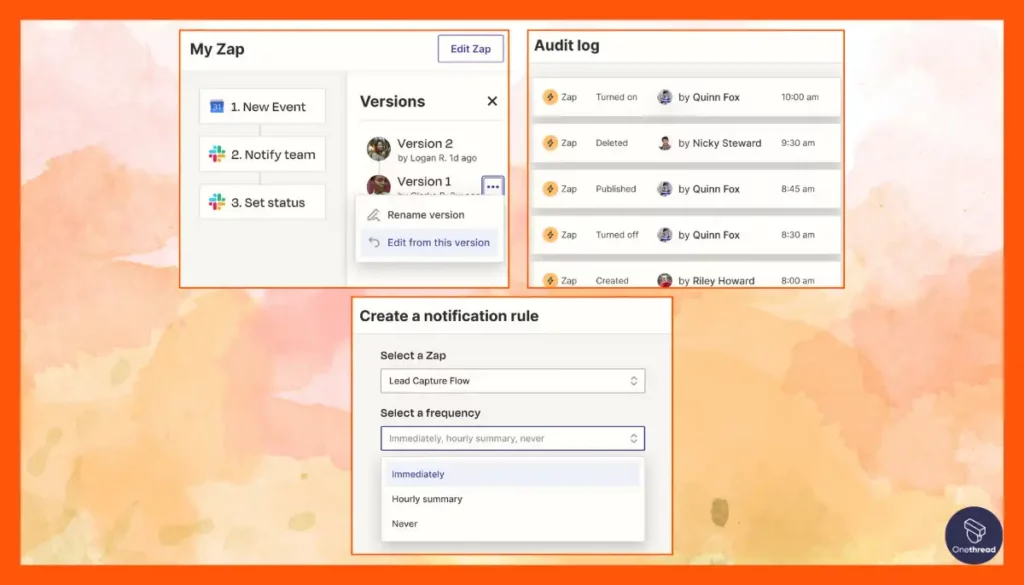
Task: Click Quinn Fox avatar in the 8:45 am row
Action: pyautogui.click(x=665, y=189)
